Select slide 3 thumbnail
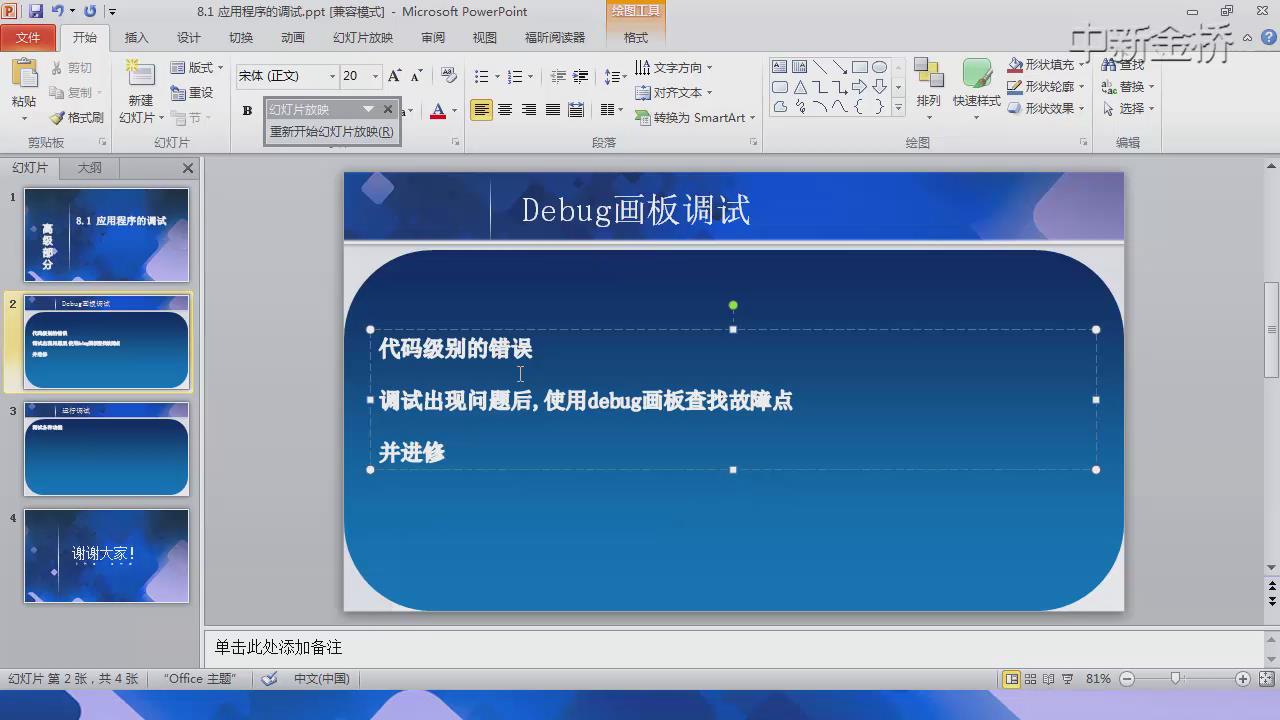1280x720 pixels. [x=106, y=449]
